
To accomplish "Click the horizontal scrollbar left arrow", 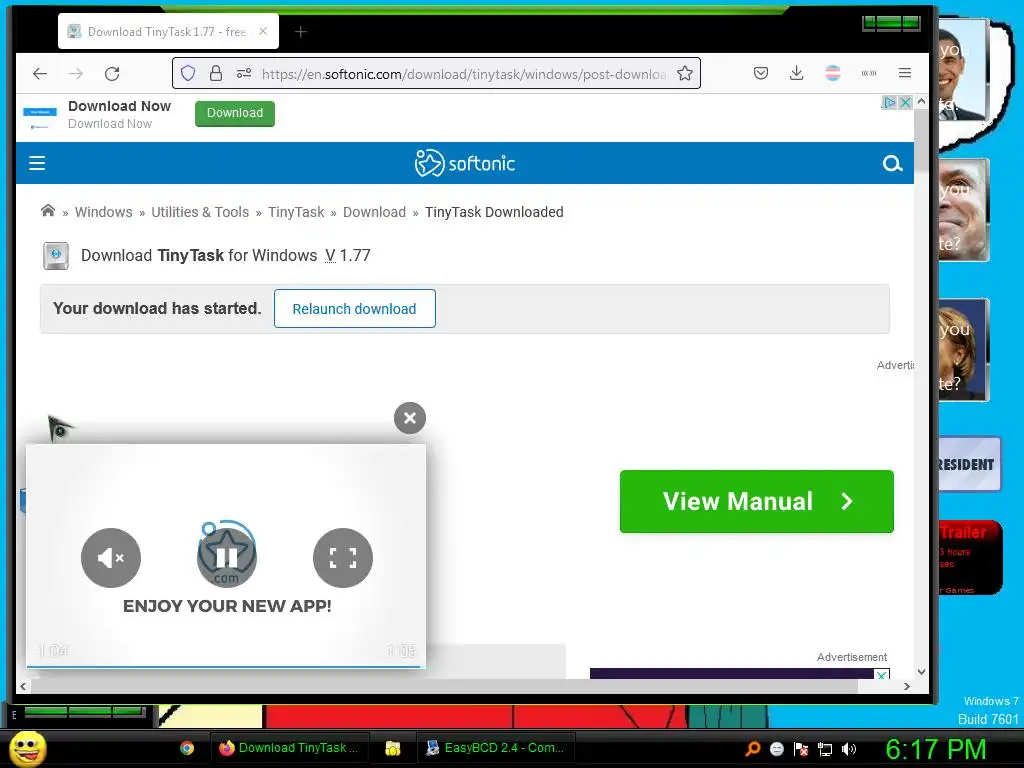I will coord(24,686).
